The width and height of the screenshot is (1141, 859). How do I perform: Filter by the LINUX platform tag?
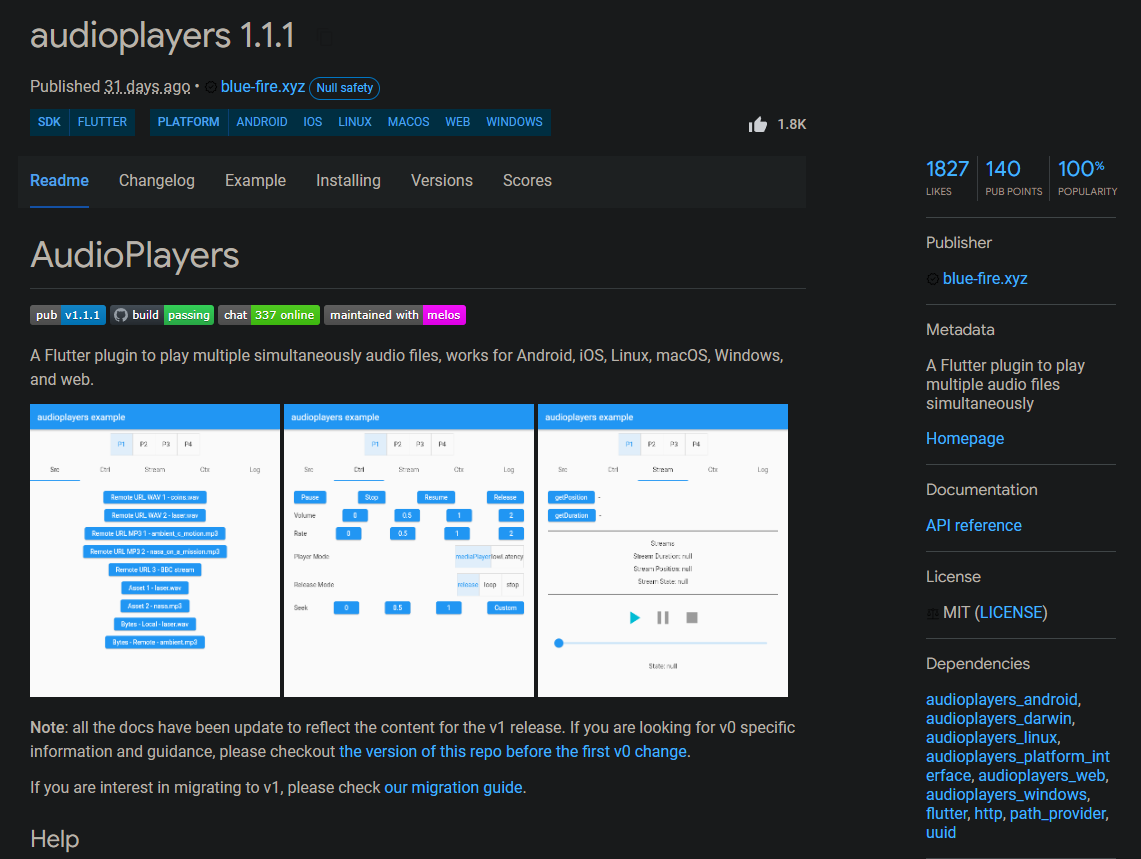[x=355, y=122]
